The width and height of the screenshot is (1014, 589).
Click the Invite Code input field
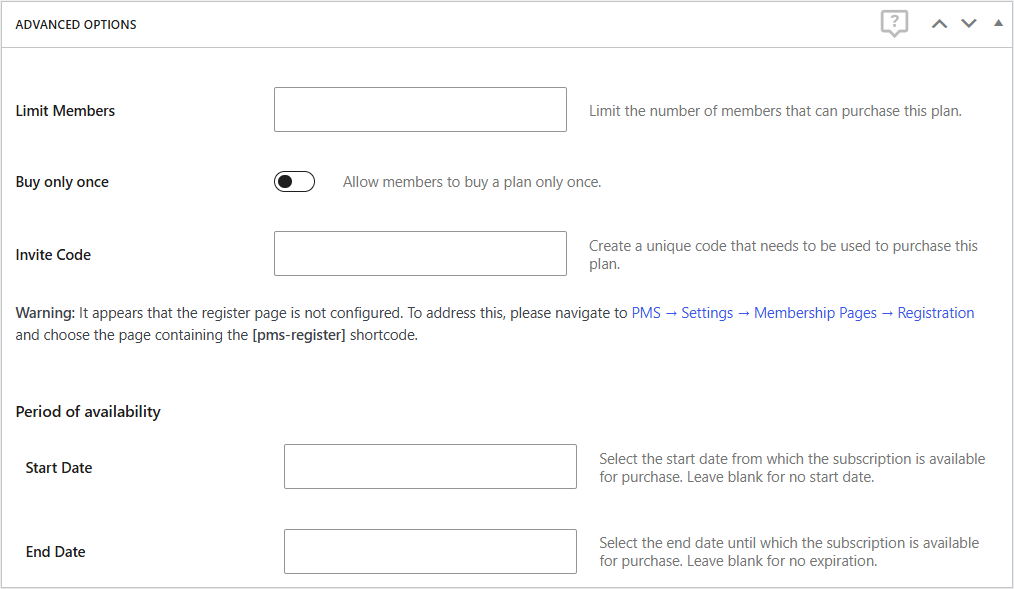[420, 253]
